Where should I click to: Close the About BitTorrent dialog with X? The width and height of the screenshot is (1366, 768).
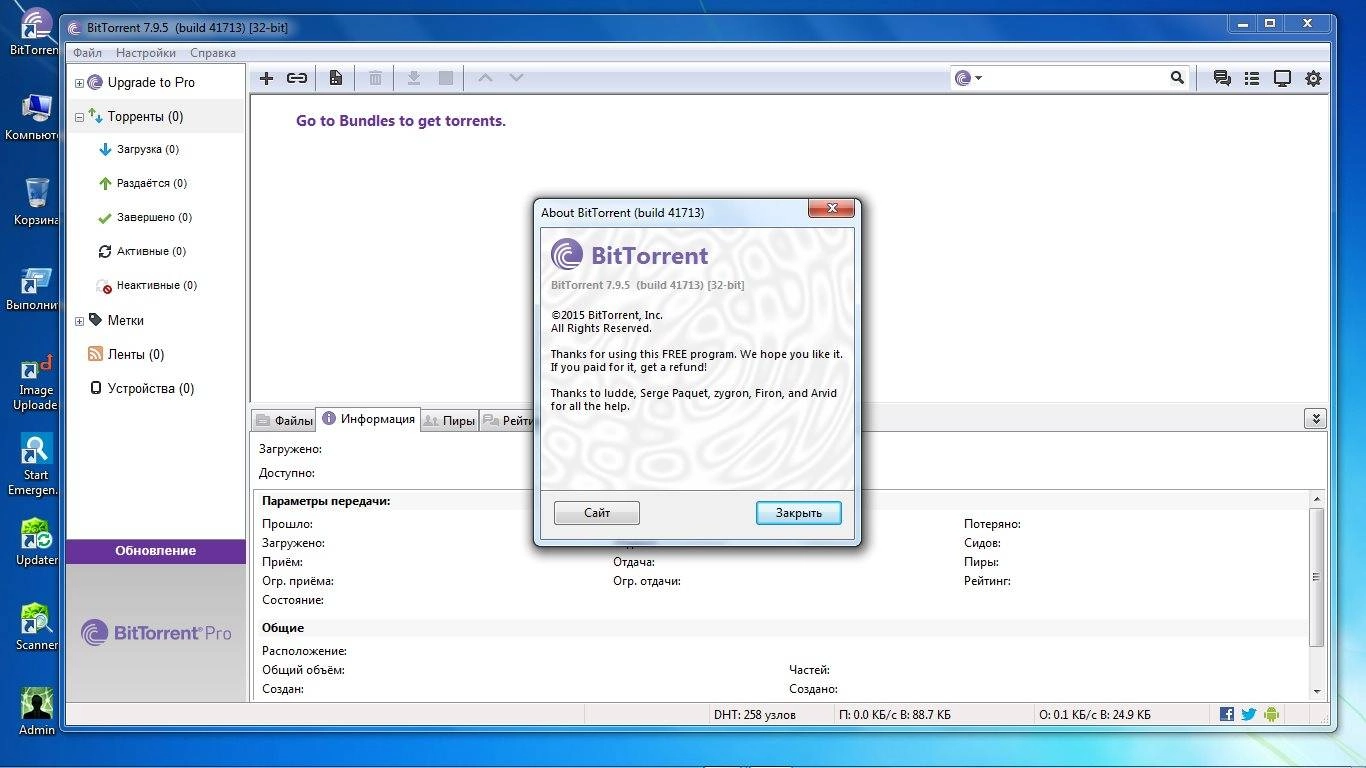coord(831,208)
